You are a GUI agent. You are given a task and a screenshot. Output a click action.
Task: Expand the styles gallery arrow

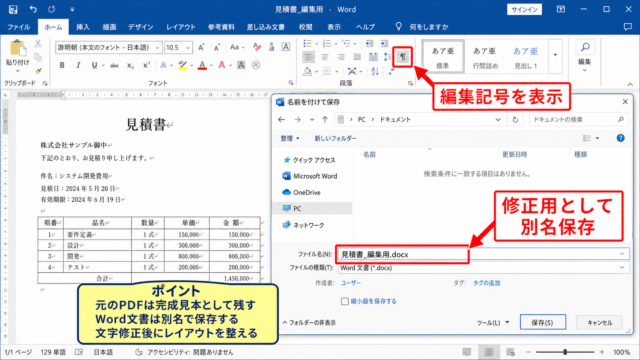pos(555,55)
